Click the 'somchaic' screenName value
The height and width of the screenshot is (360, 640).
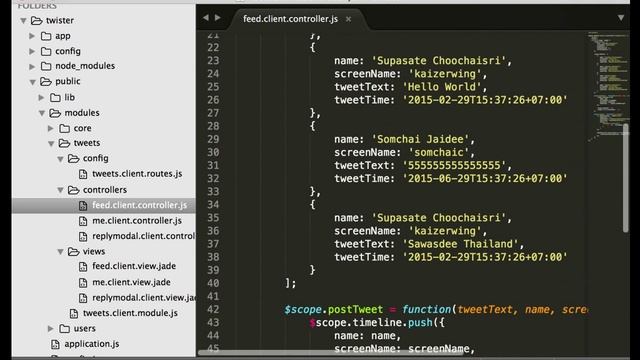pos(439,152)
